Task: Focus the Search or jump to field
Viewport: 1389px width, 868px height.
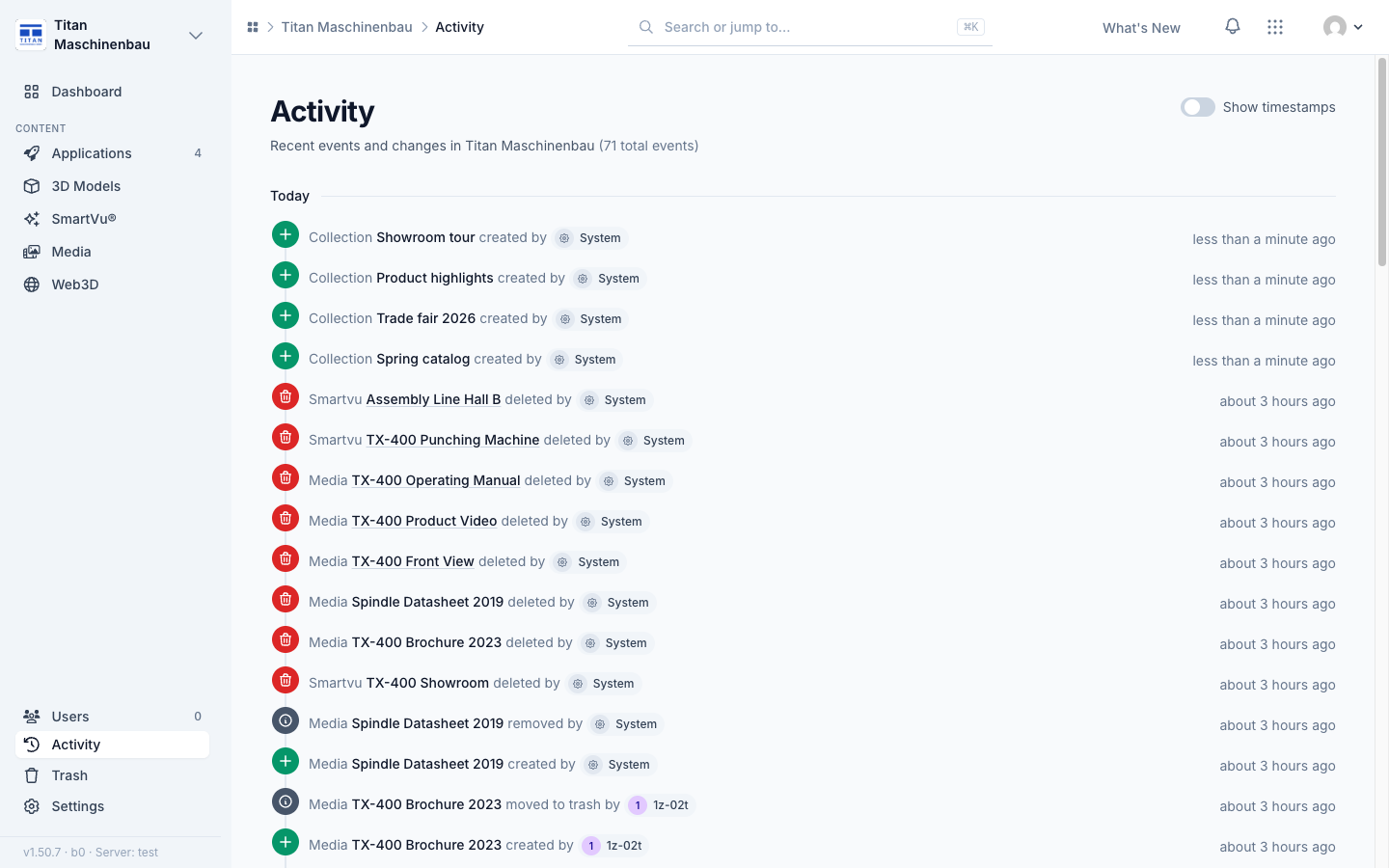Action: [810, 27]
